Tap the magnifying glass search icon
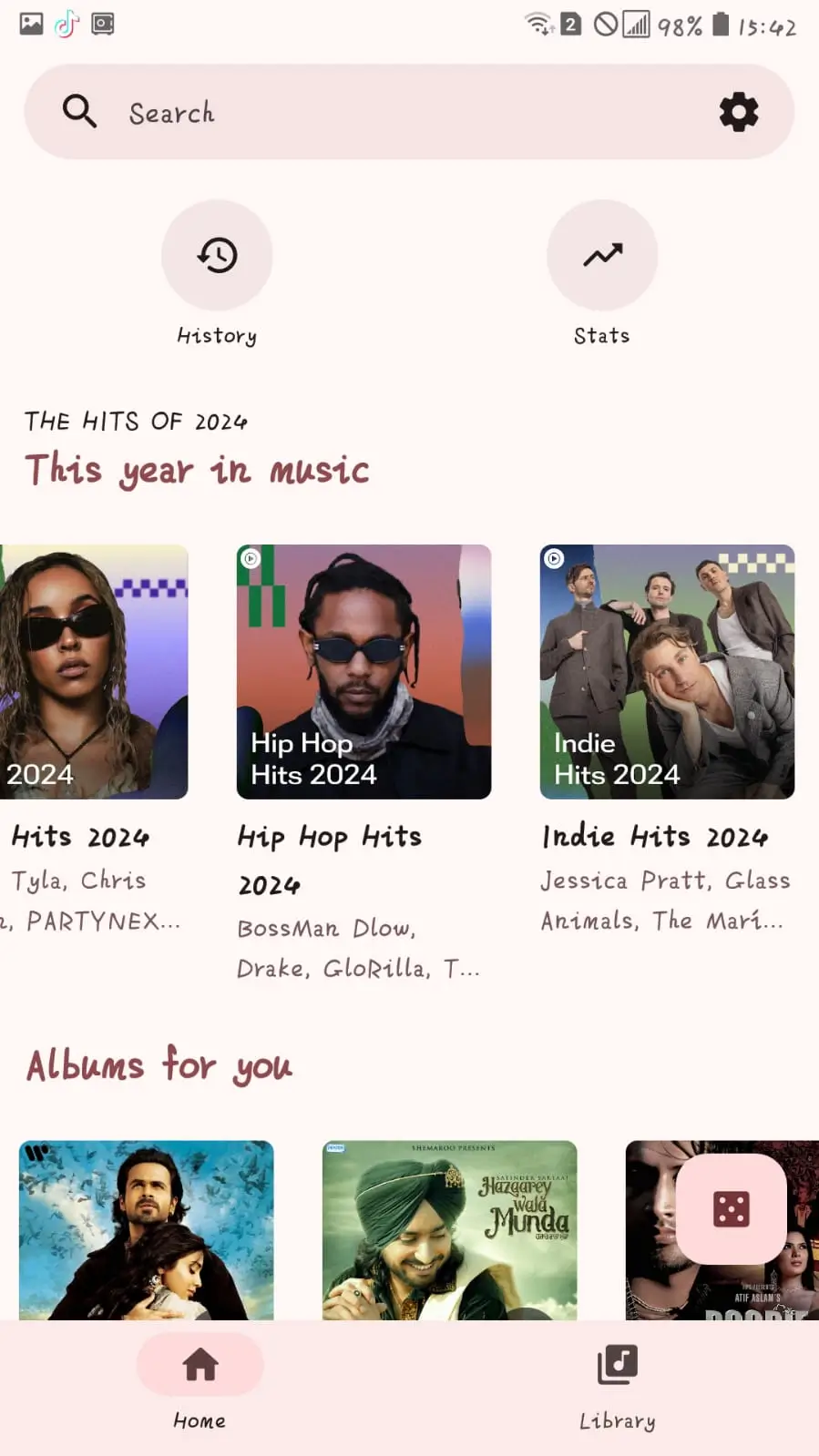This screenshot has height=1456, width=819. 79,112
